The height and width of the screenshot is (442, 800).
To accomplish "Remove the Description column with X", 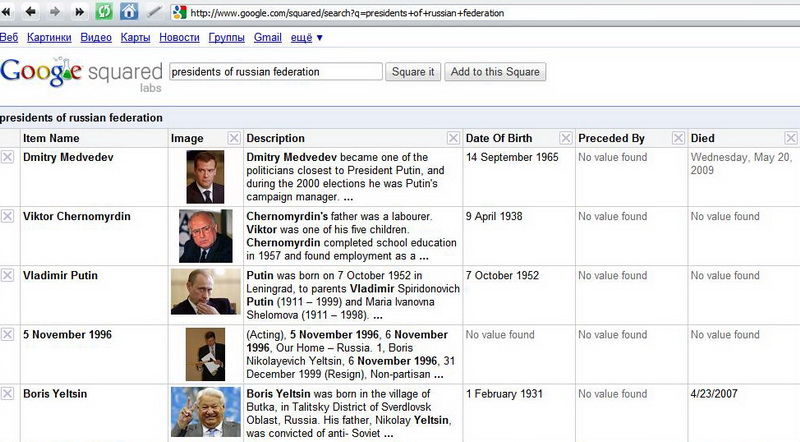I will (453, 138).
